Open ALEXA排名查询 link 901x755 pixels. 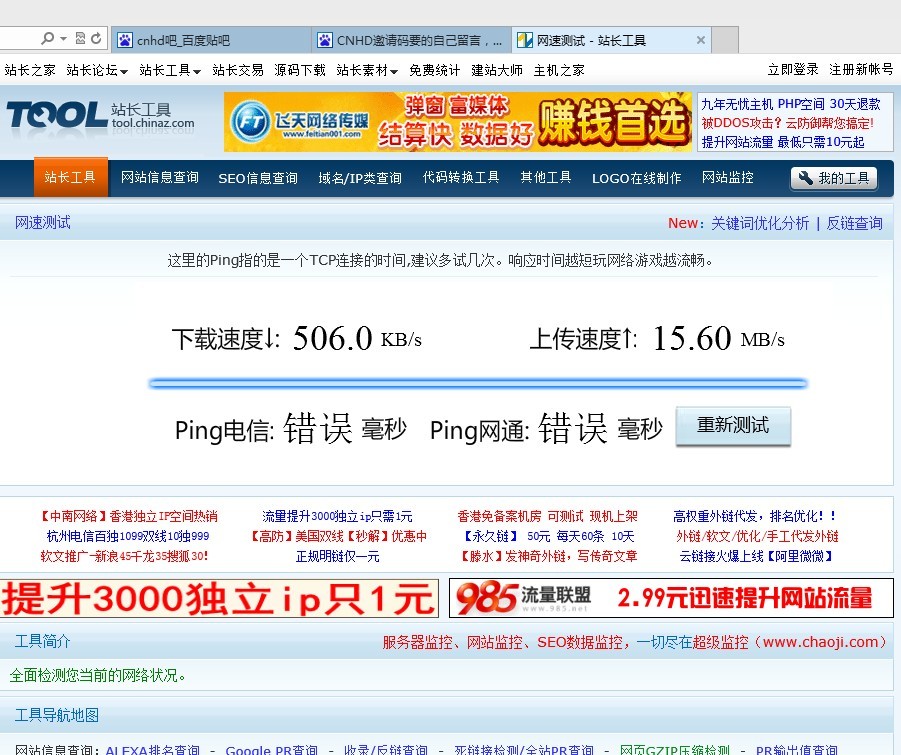click(x=152, y=750)
